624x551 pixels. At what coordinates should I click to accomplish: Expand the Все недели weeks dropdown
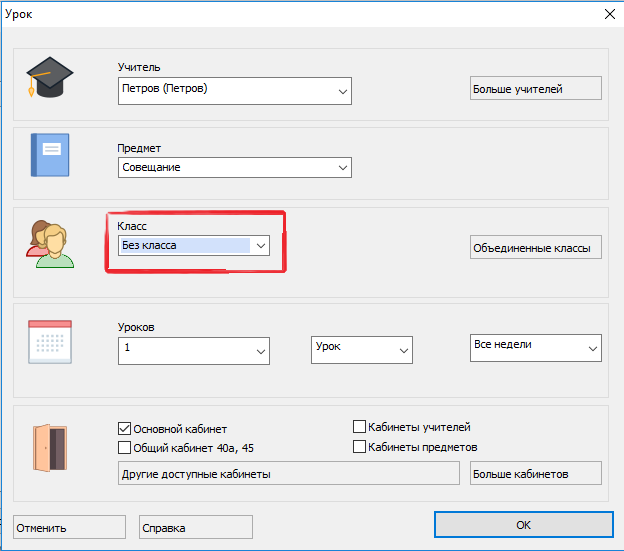click(535, 348)
